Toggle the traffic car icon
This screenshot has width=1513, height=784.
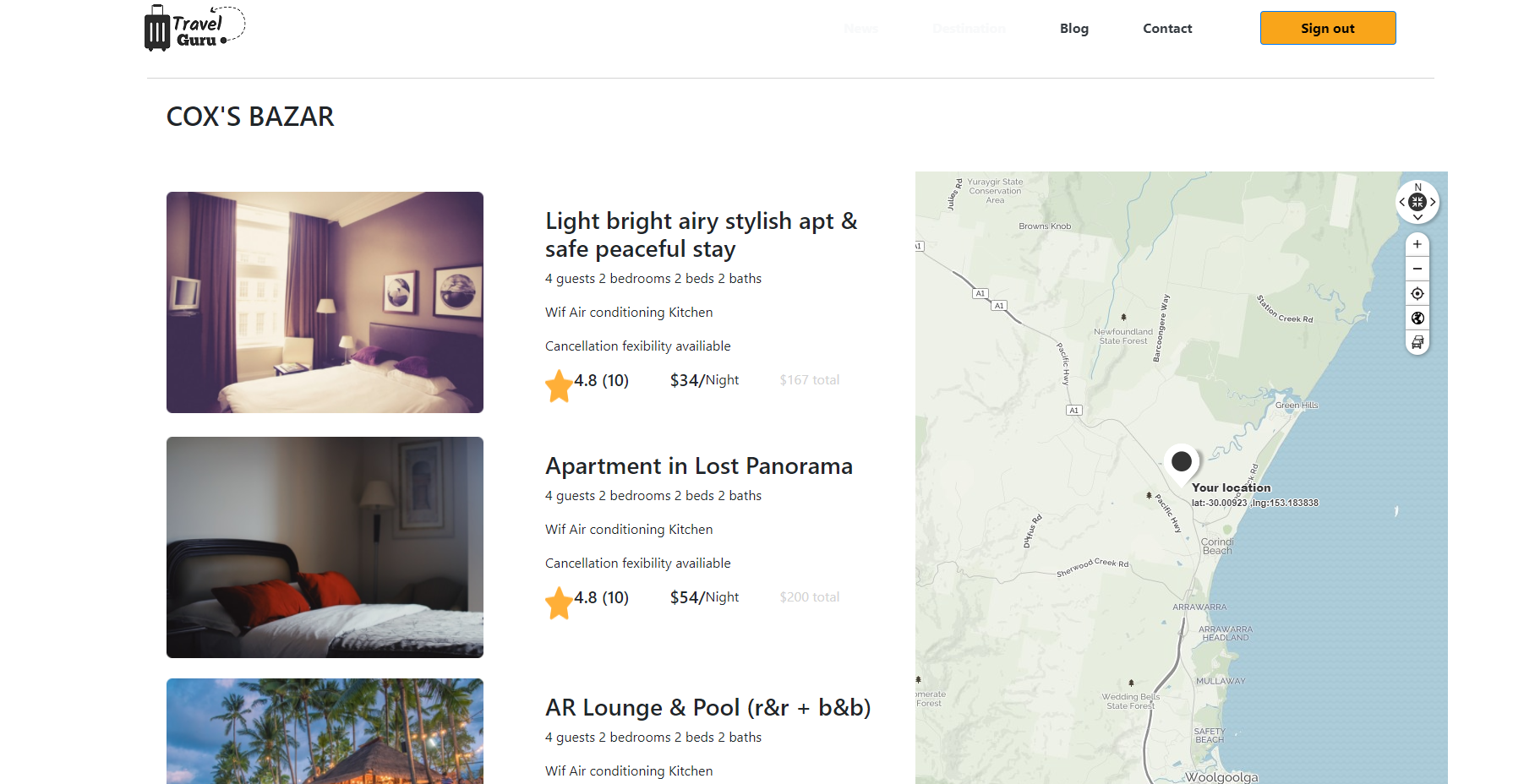click(x=1417, y=342)
